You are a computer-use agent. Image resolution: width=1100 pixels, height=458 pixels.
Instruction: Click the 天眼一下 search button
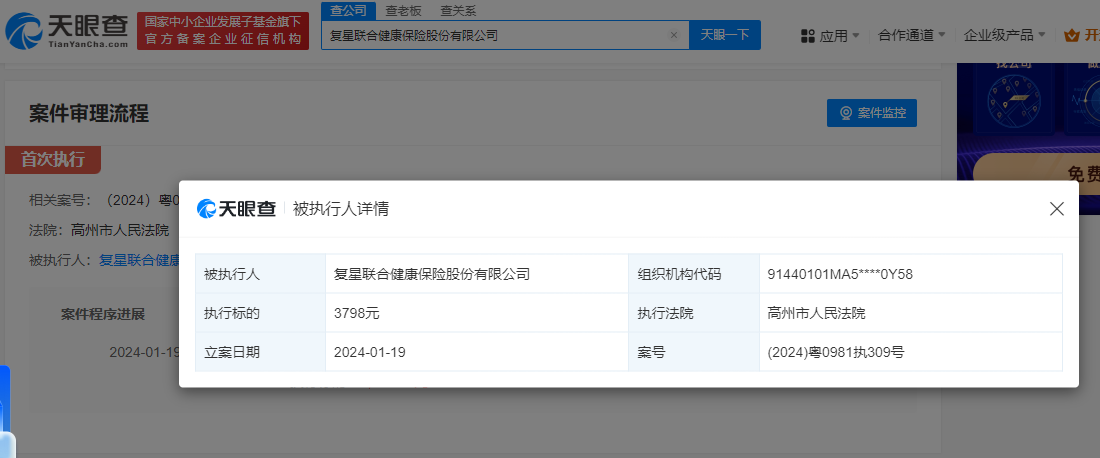725,35
